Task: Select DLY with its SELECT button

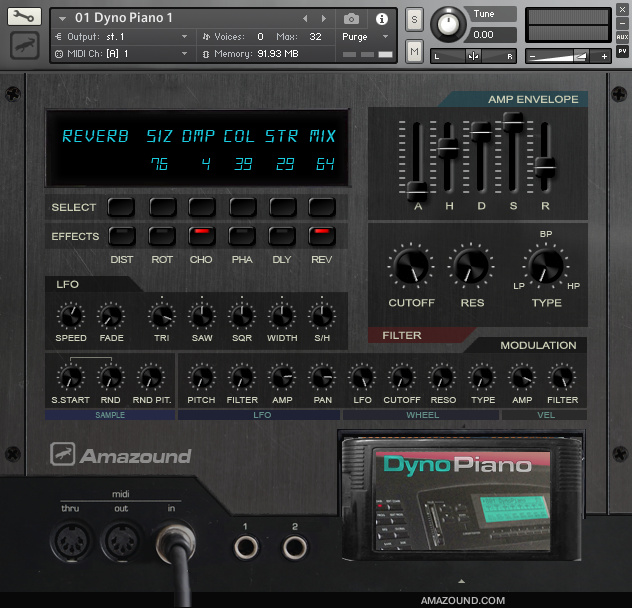Action: click(283, 207)
